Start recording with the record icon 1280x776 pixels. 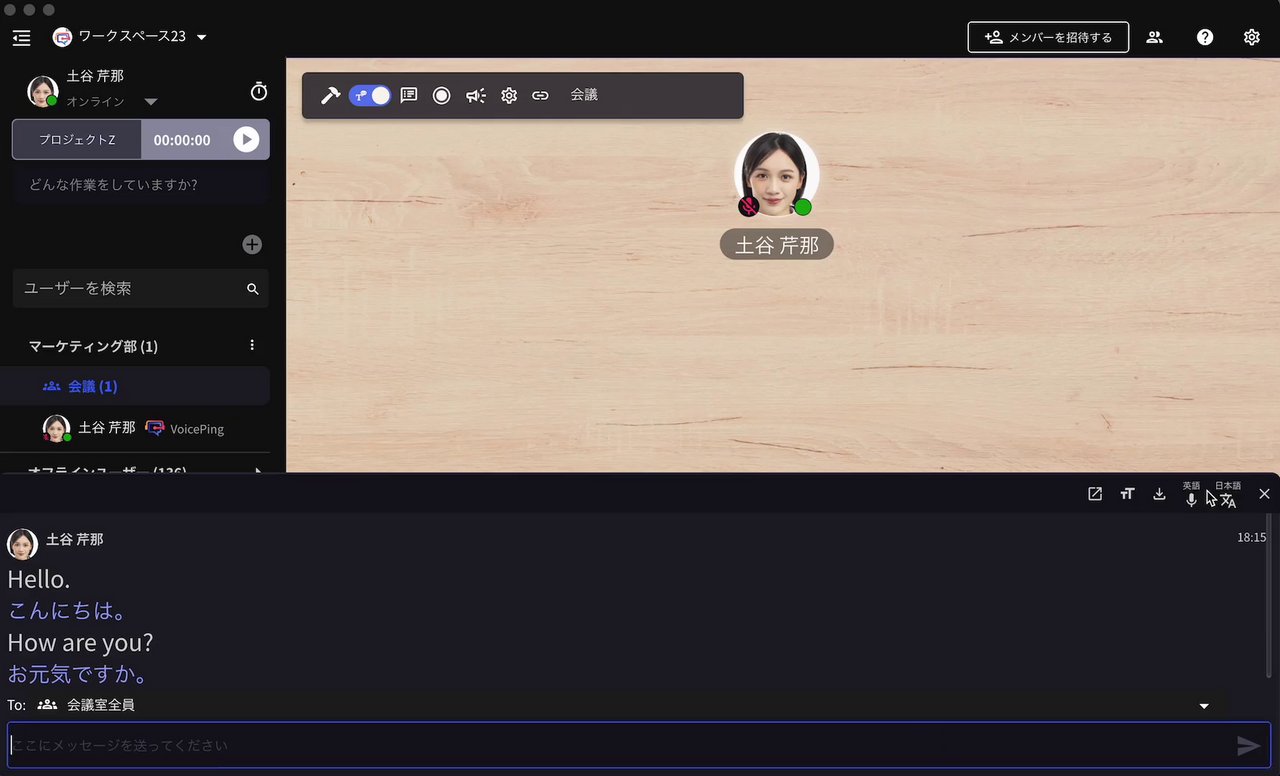point(441,95)
